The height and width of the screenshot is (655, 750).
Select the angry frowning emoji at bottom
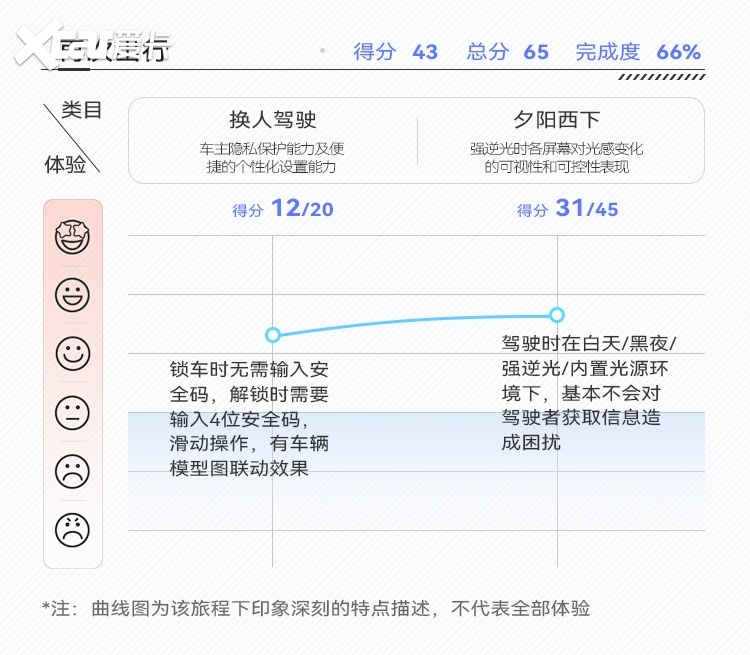tap(72, 530)
